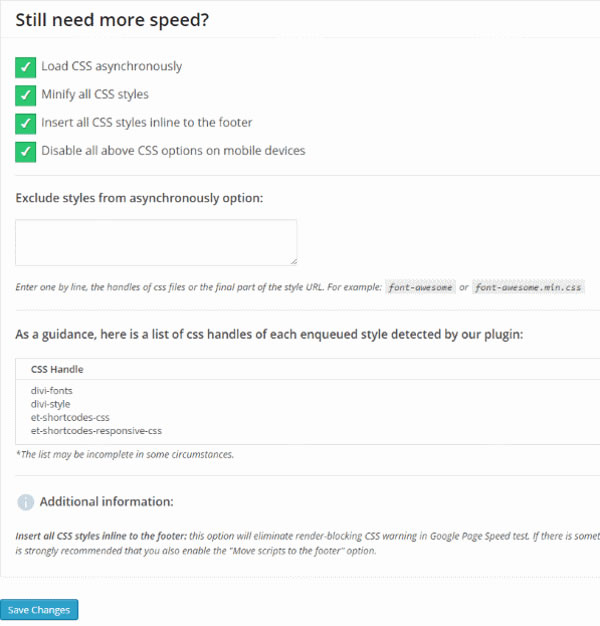Click the Additional information info icon
Image resolution: width=600 pixels, height=626 pixels.
click(x=26, y=502)
